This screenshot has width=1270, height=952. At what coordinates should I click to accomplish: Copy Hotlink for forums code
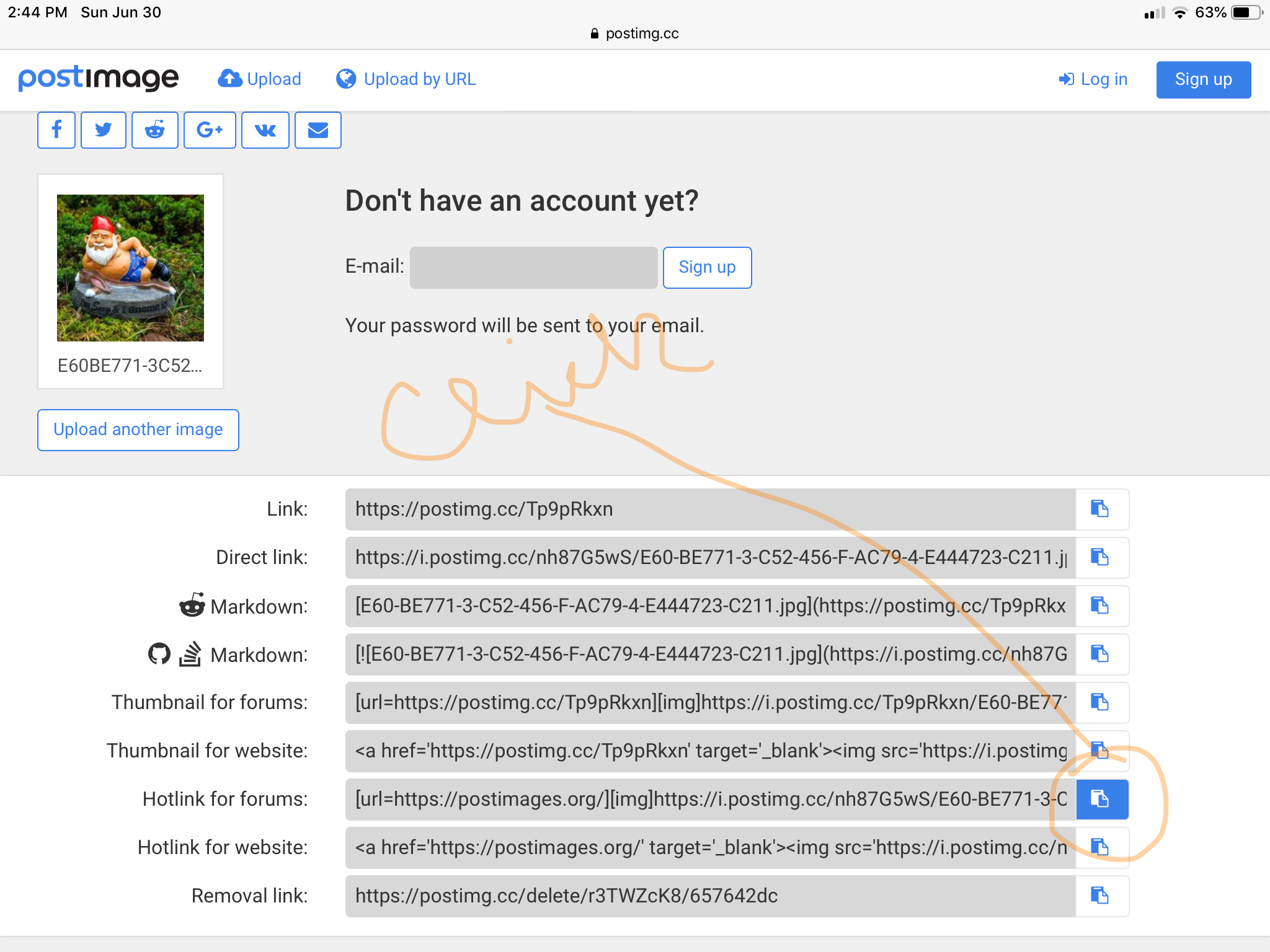click(x=1101, y=800)
